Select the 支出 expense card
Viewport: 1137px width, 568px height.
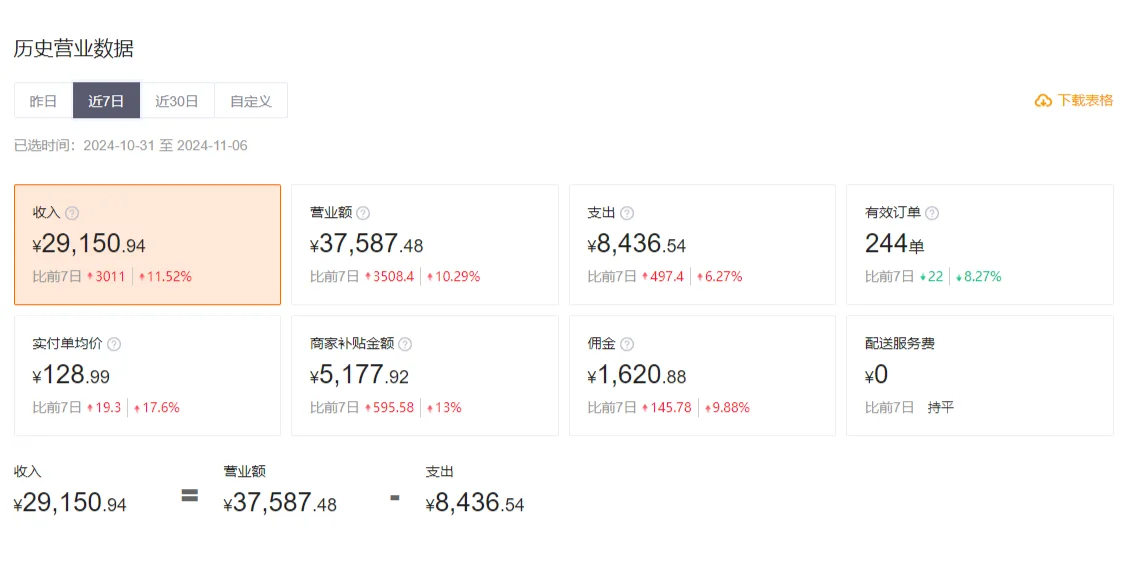[702, 245]
